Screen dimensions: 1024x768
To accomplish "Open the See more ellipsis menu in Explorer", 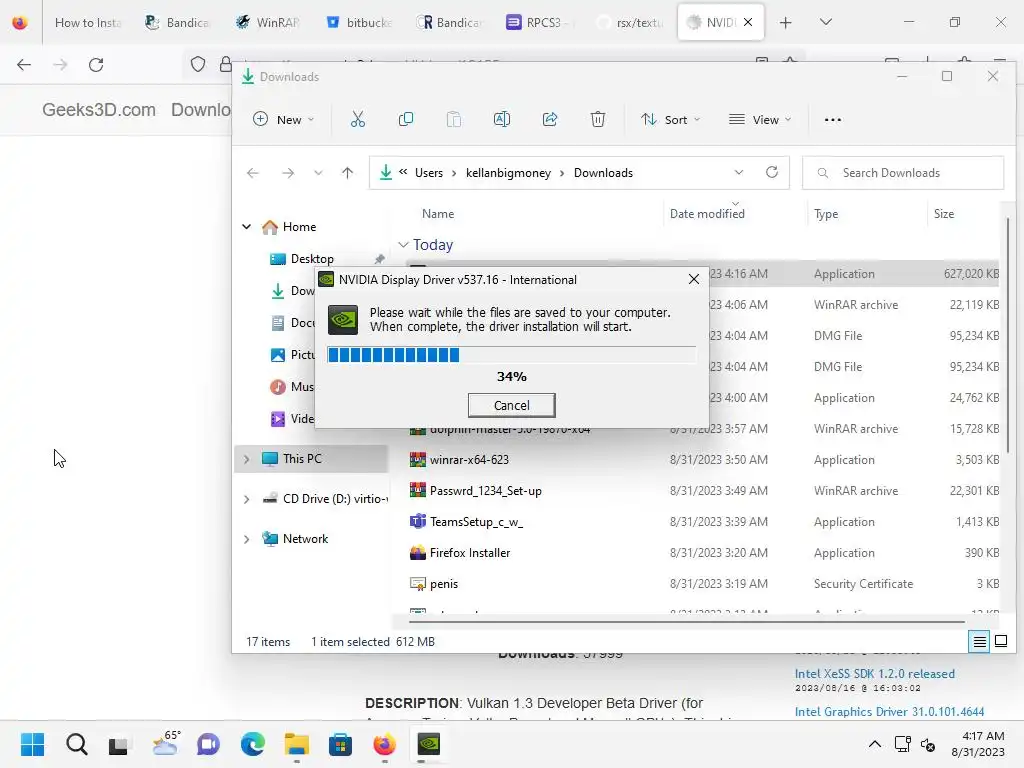I will pos(833,120).
